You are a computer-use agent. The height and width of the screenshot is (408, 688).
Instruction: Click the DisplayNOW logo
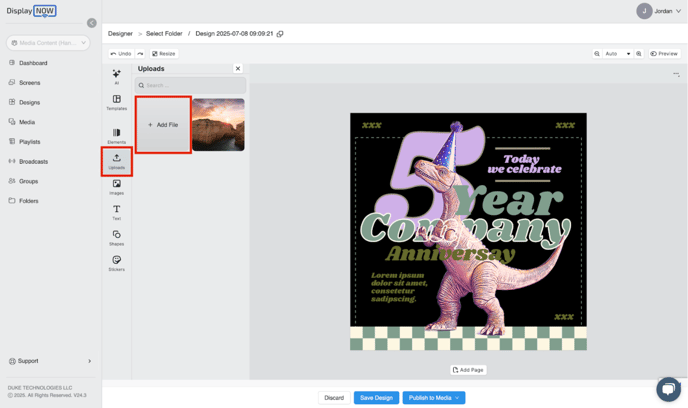(31, 11)
